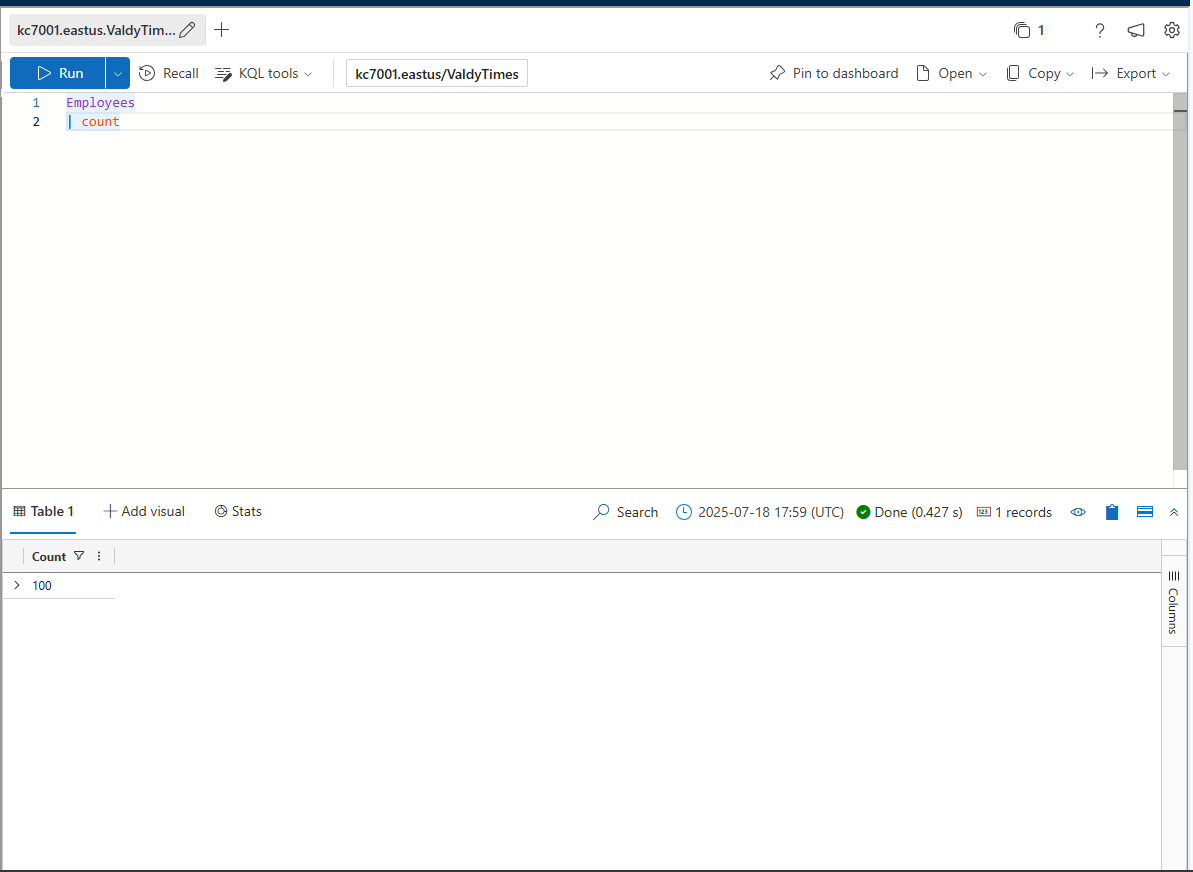Screen dimensions: 1193x872
Task: Open the Count column options menu
Action: point(99,556)
